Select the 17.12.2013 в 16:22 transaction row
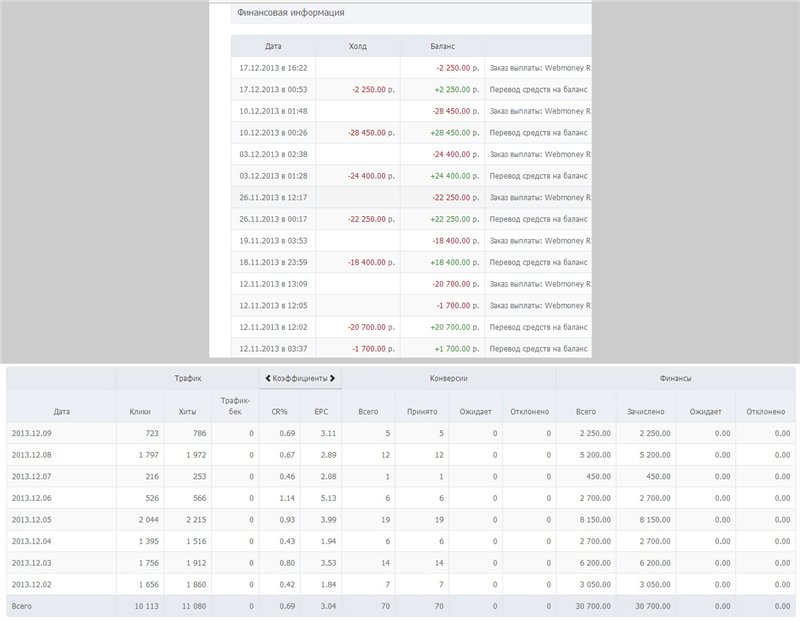The width and height of the screenshot is (800, 621). (273, 68)
